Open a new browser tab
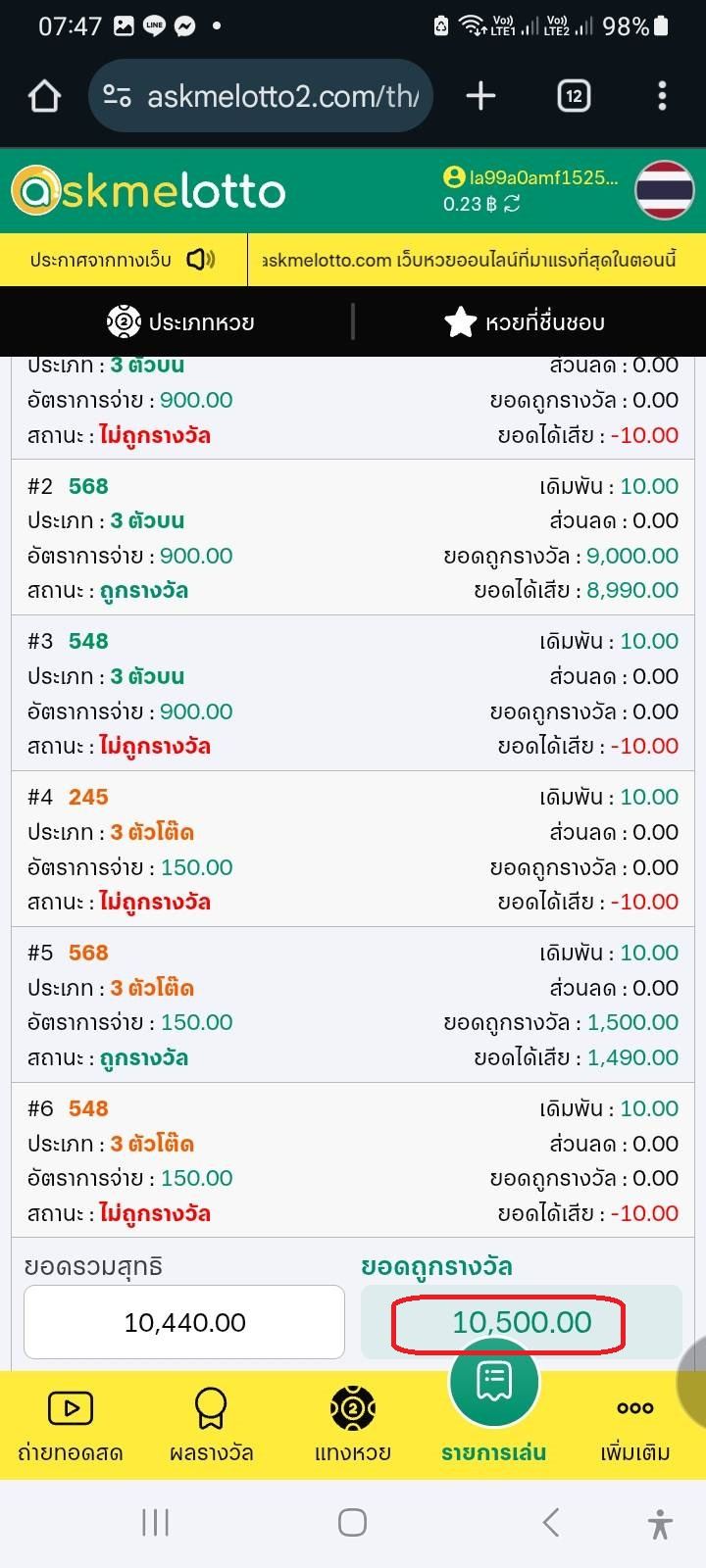Screen dimensions: 706x1568 (x=480, y=96)
